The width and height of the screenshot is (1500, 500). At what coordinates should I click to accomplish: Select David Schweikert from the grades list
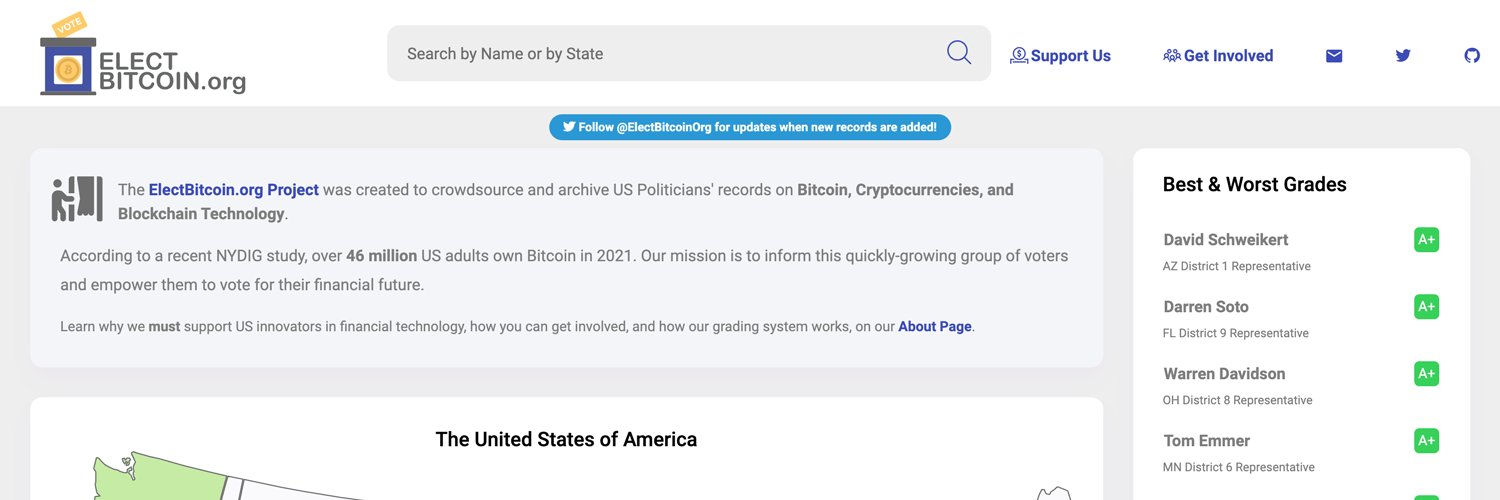pyautogui.click(x=1225, y=240)
